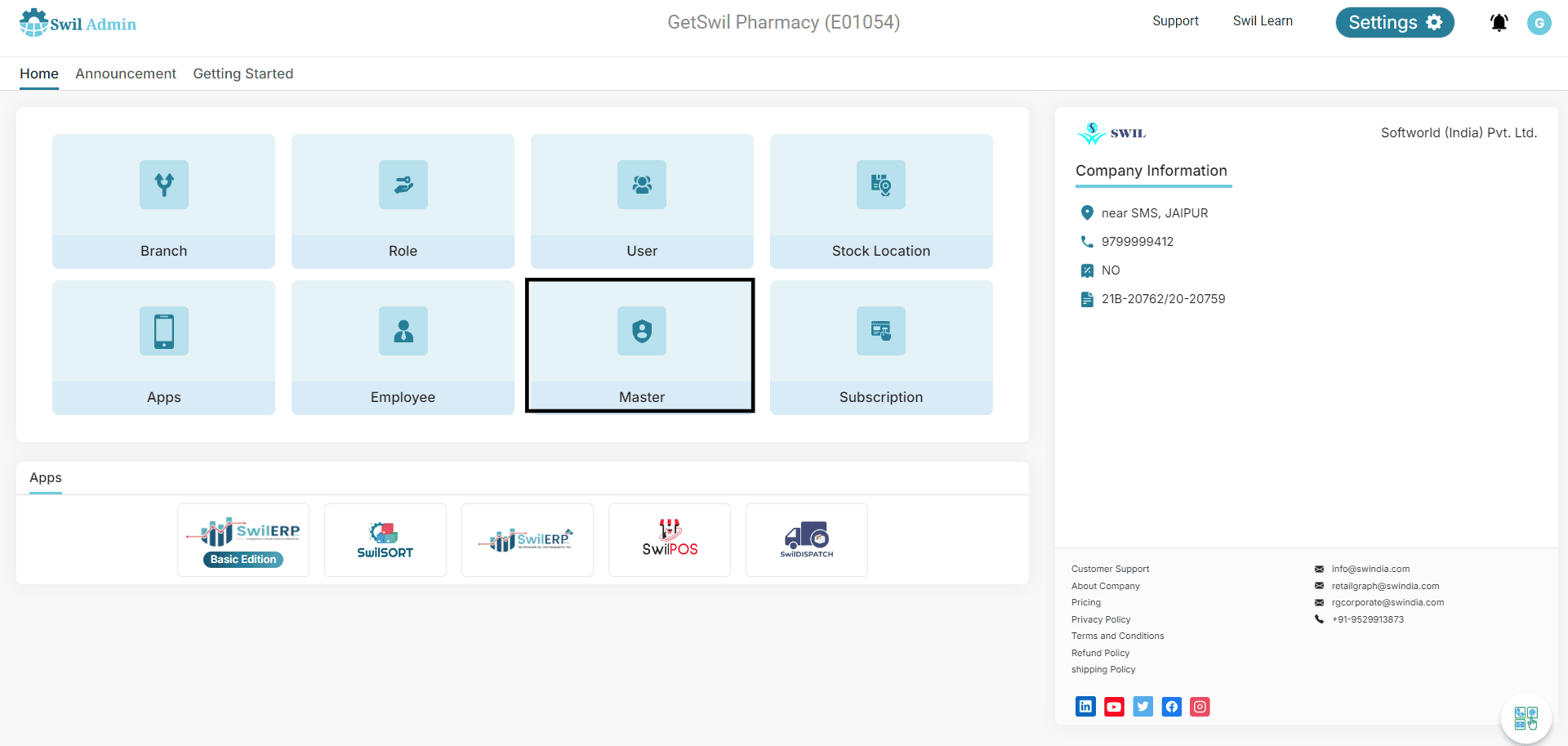Image resolution: width=1568 pixels, height=746 pixels.
Task: Launch the SwilPOS app
Action: [670, 540]
